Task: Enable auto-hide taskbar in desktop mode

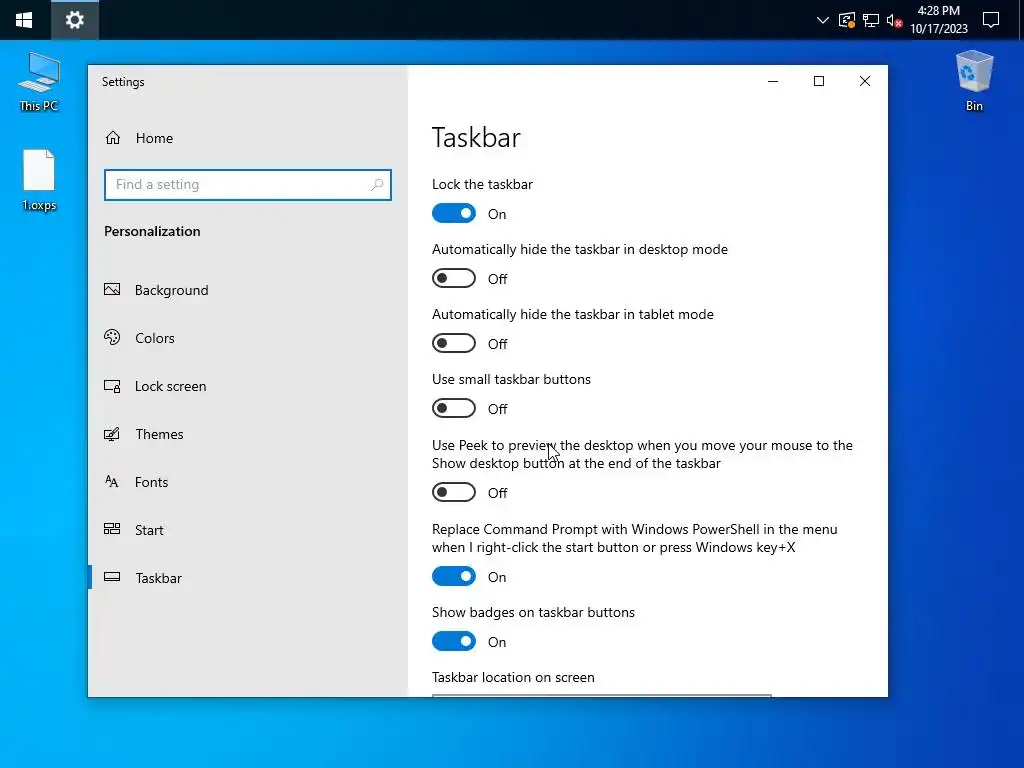Action: 454,278
